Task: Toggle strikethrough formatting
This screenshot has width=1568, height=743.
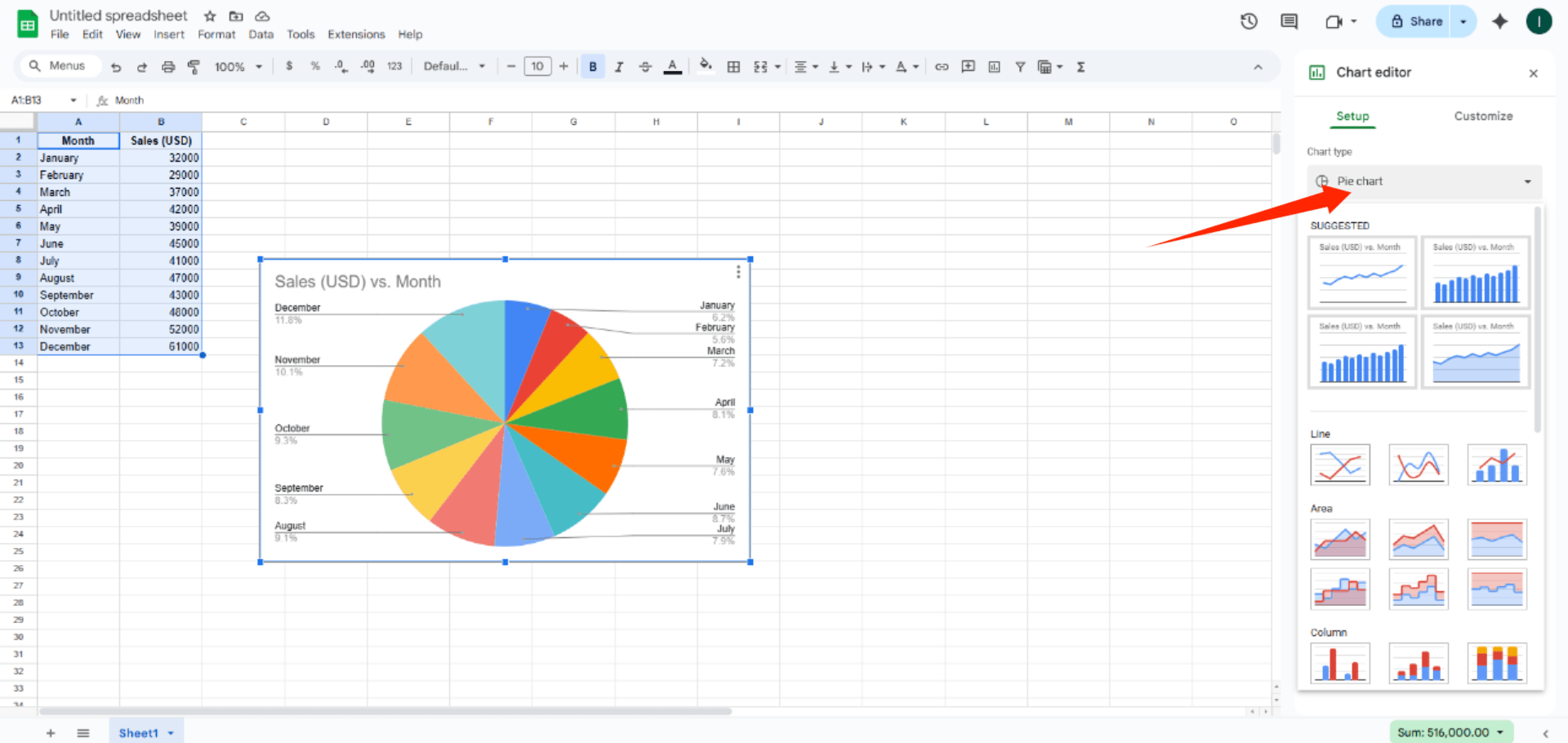Action: click(645, 67)
